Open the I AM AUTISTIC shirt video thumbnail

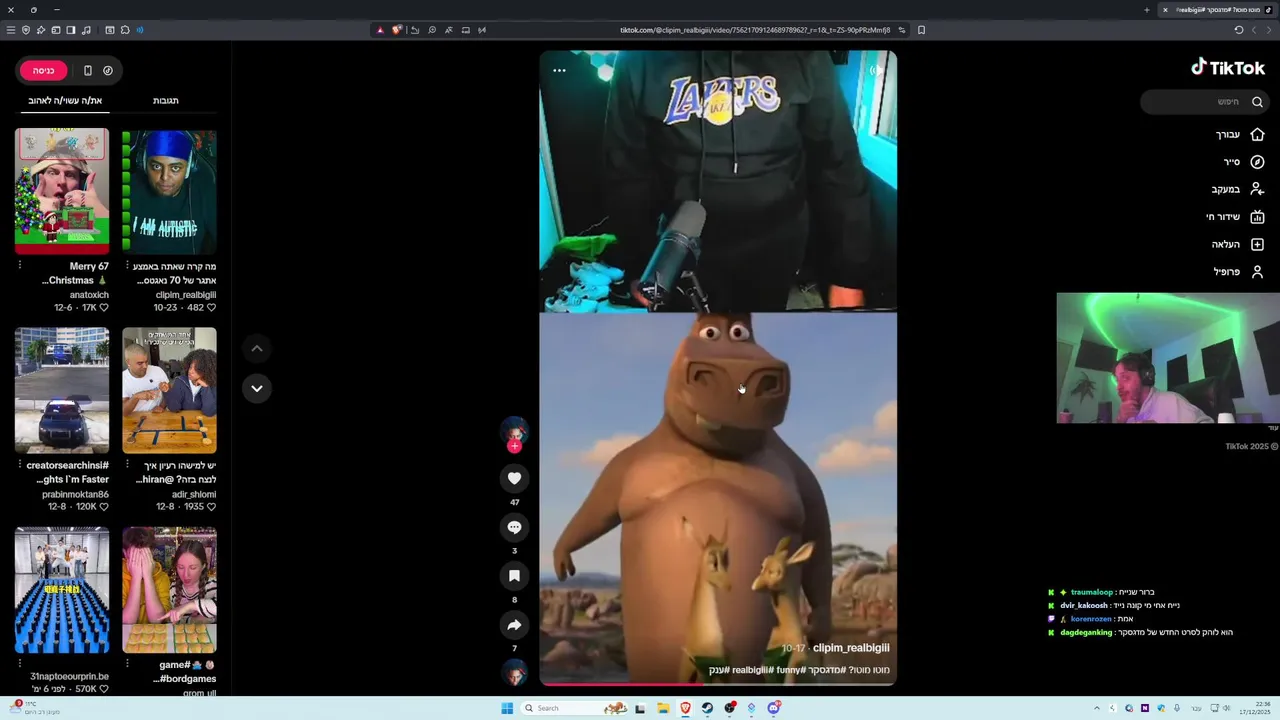tap(169, 191)
